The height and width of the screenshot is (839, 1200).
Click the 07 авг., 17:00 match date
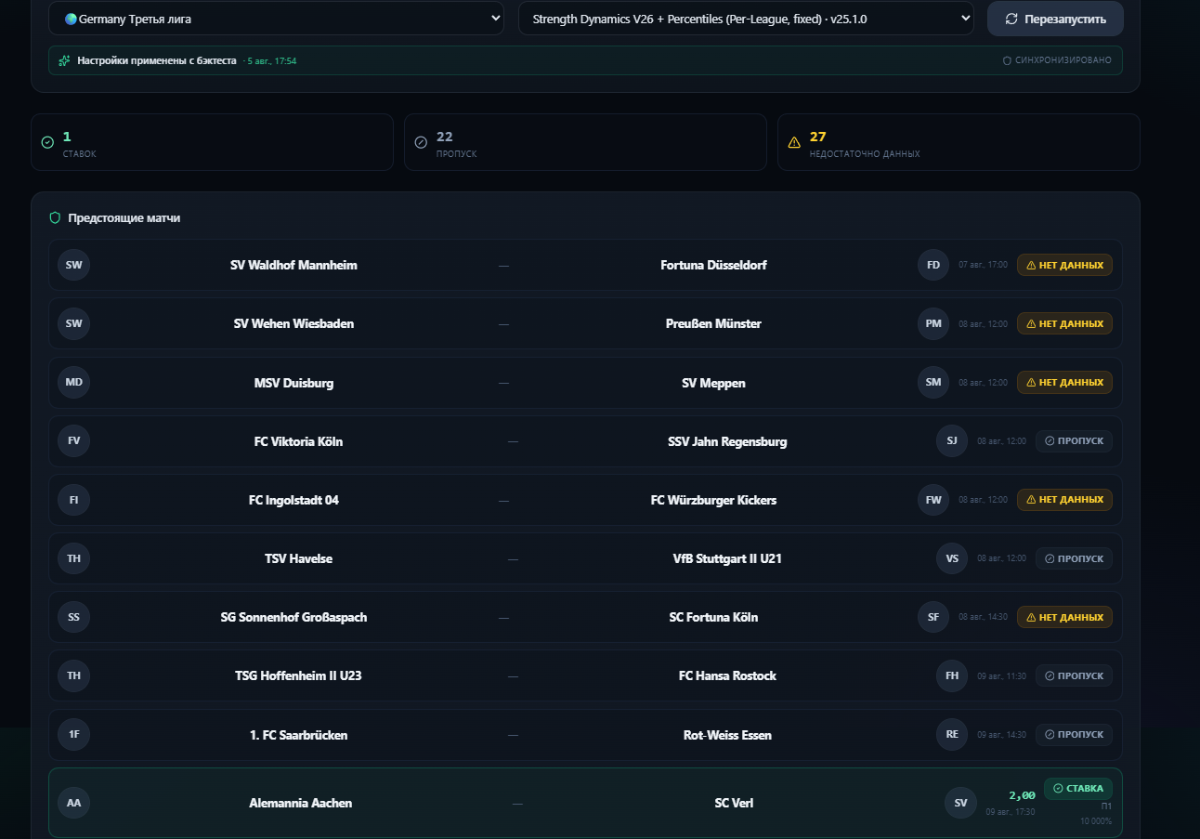pos(983,265)
